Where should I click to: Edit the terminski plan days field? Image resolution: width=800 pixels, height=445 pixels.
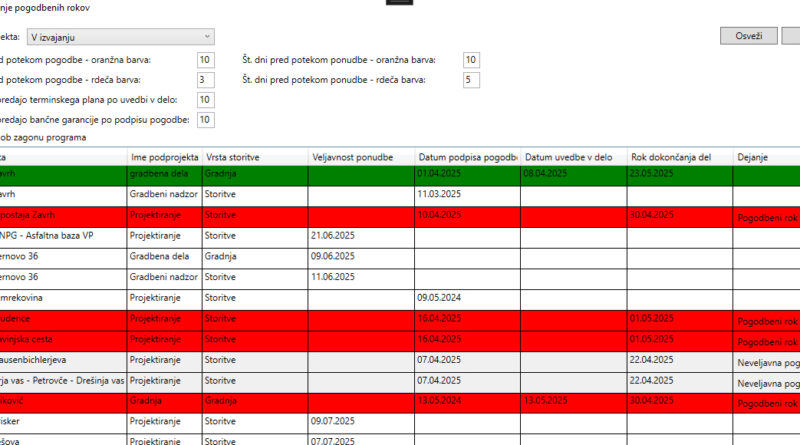[206, 100]
